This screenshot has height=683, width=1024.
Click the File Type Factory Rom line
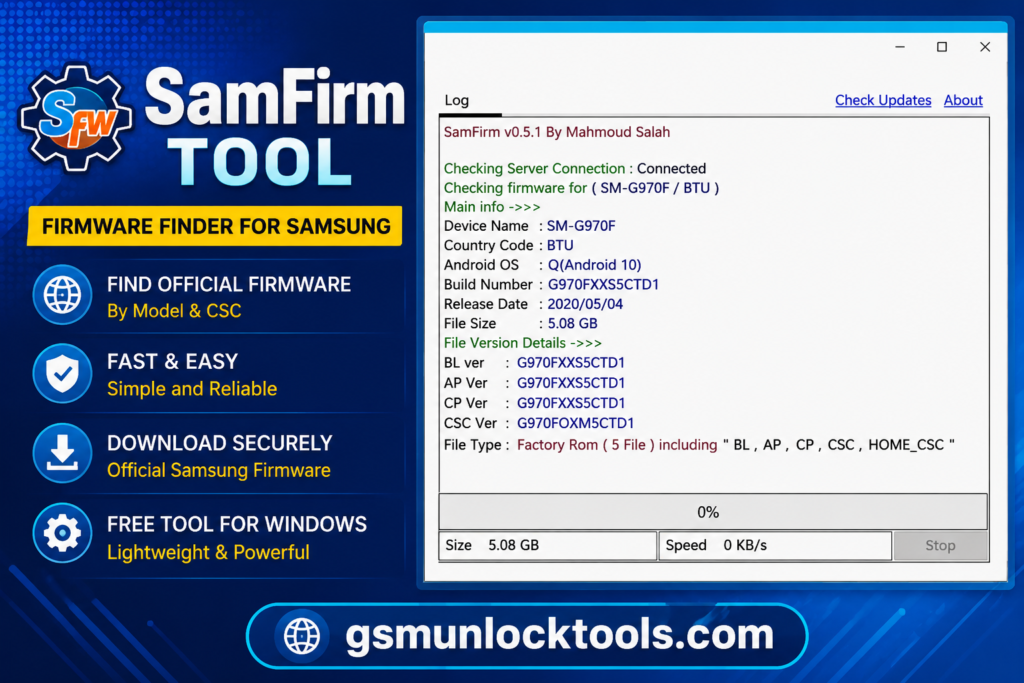click(x=699, y=445)
